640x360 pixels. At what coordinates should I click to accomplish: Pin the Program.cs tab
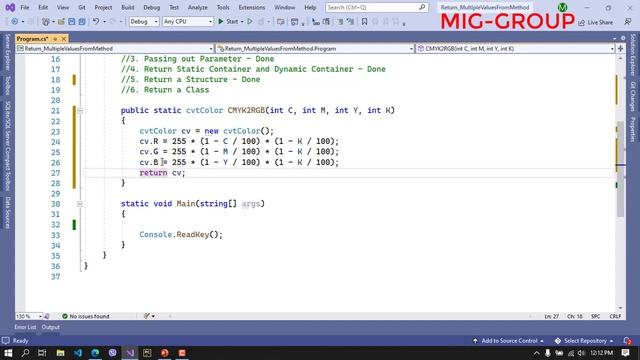click(55, 39)
